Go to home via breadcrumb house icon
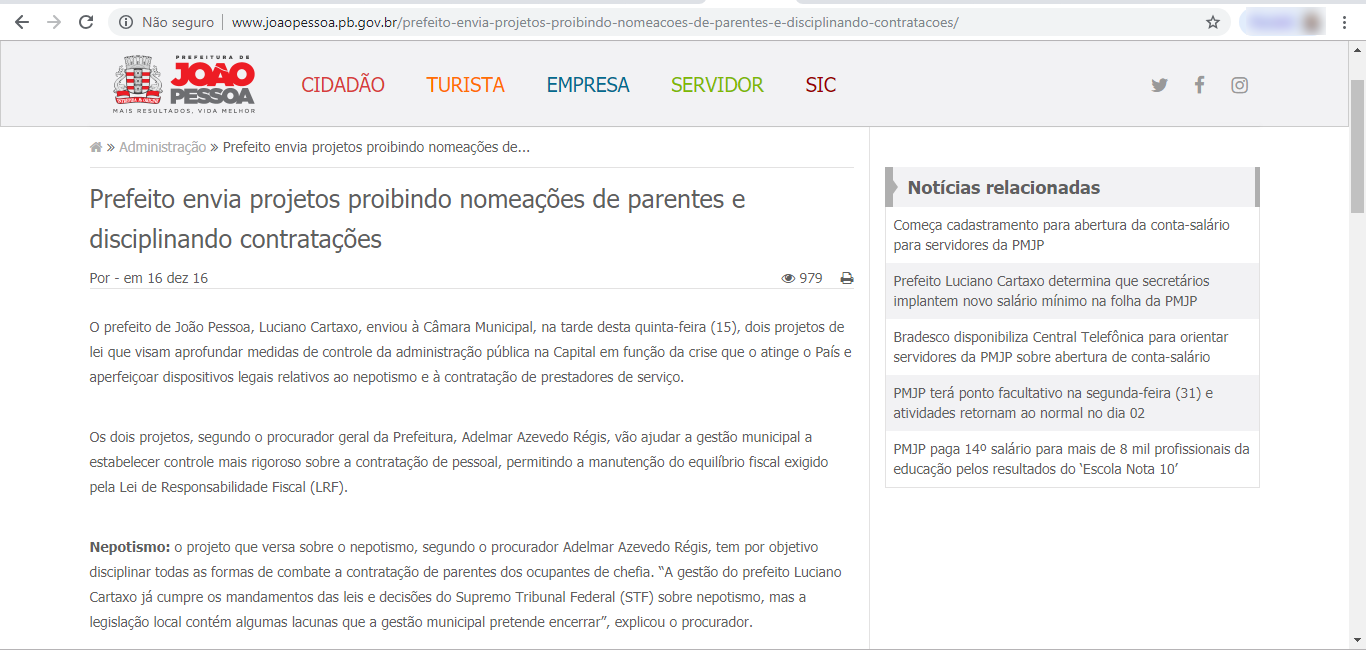The image size is (1366, 654). (96, 147)
